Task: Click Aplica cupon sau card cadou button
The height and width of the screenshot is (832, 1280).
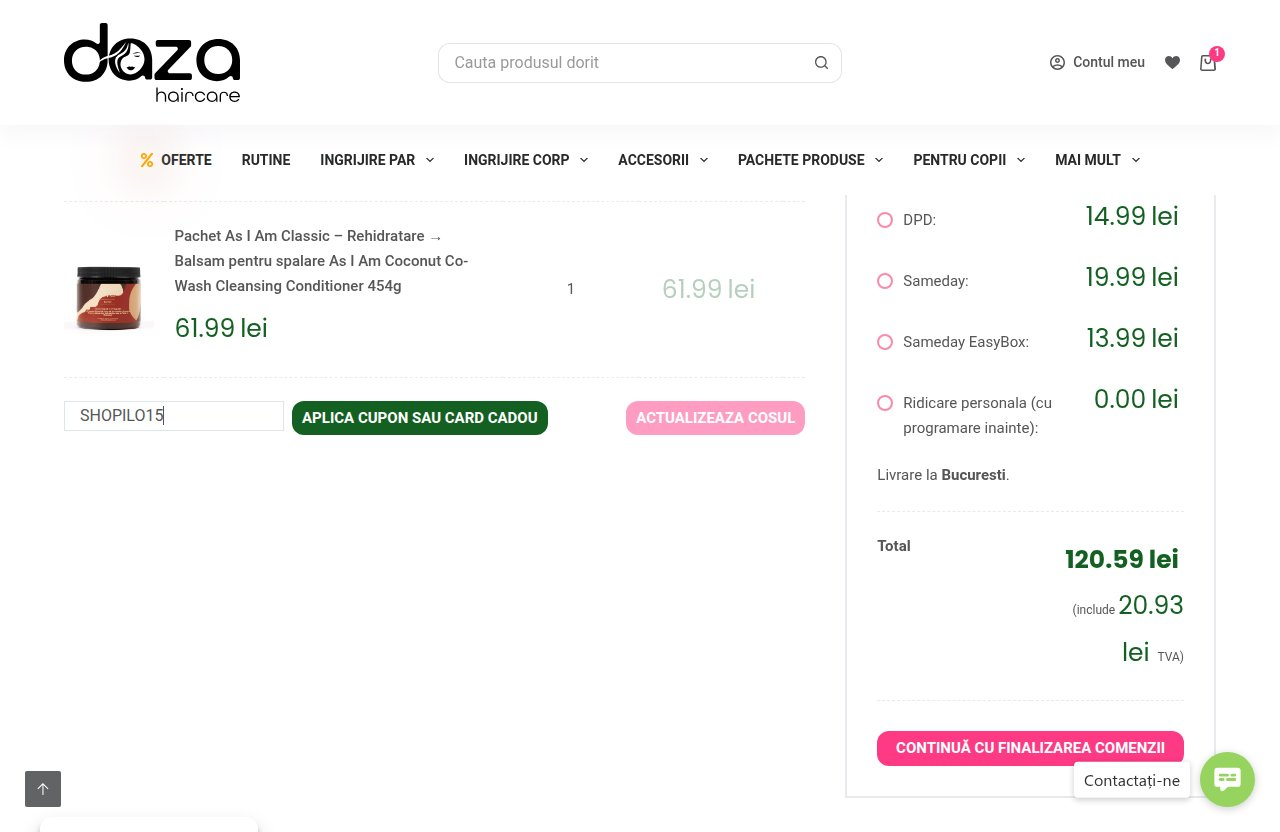Action: click(420, 418)
